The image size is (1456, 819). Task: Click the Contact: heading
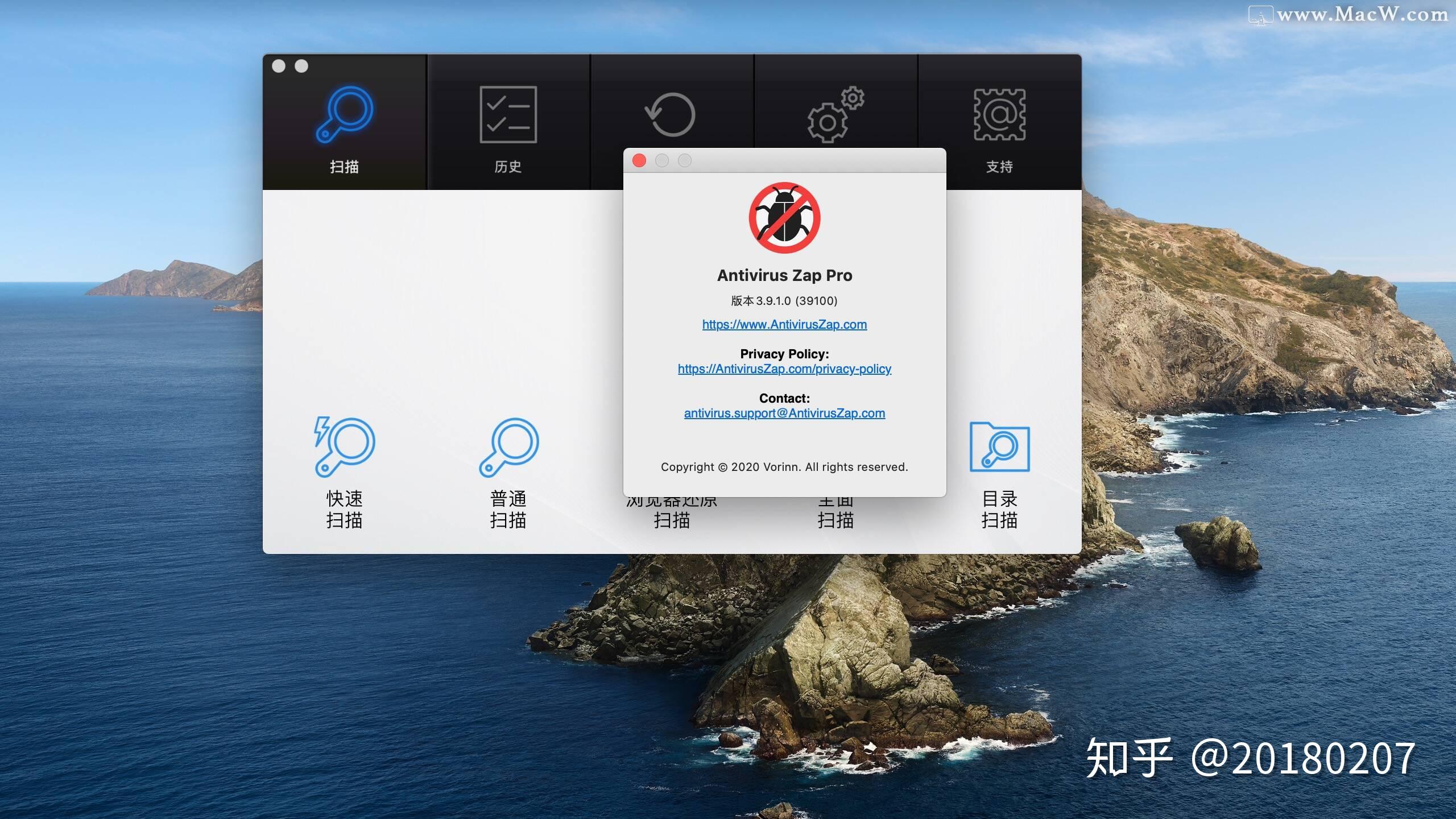(x=784, y=398)
